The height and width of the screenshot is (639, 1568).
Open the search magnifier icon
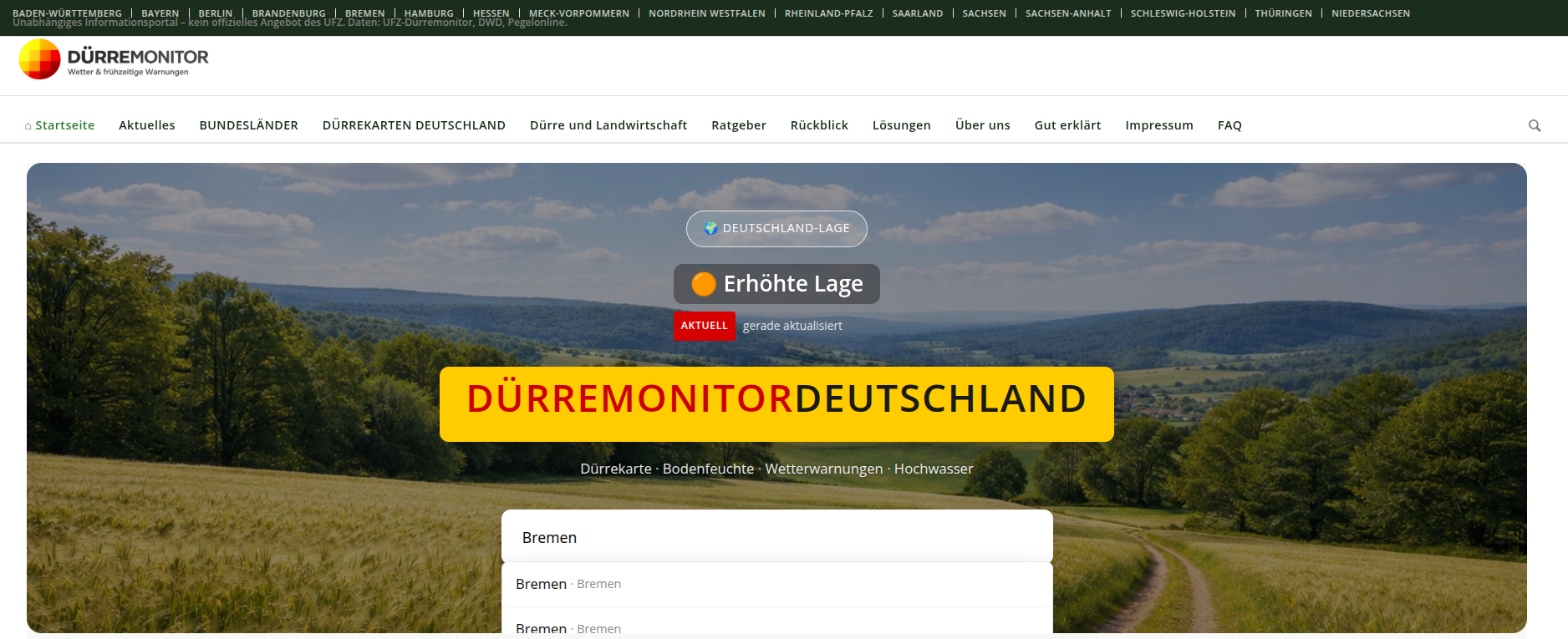1535,125
